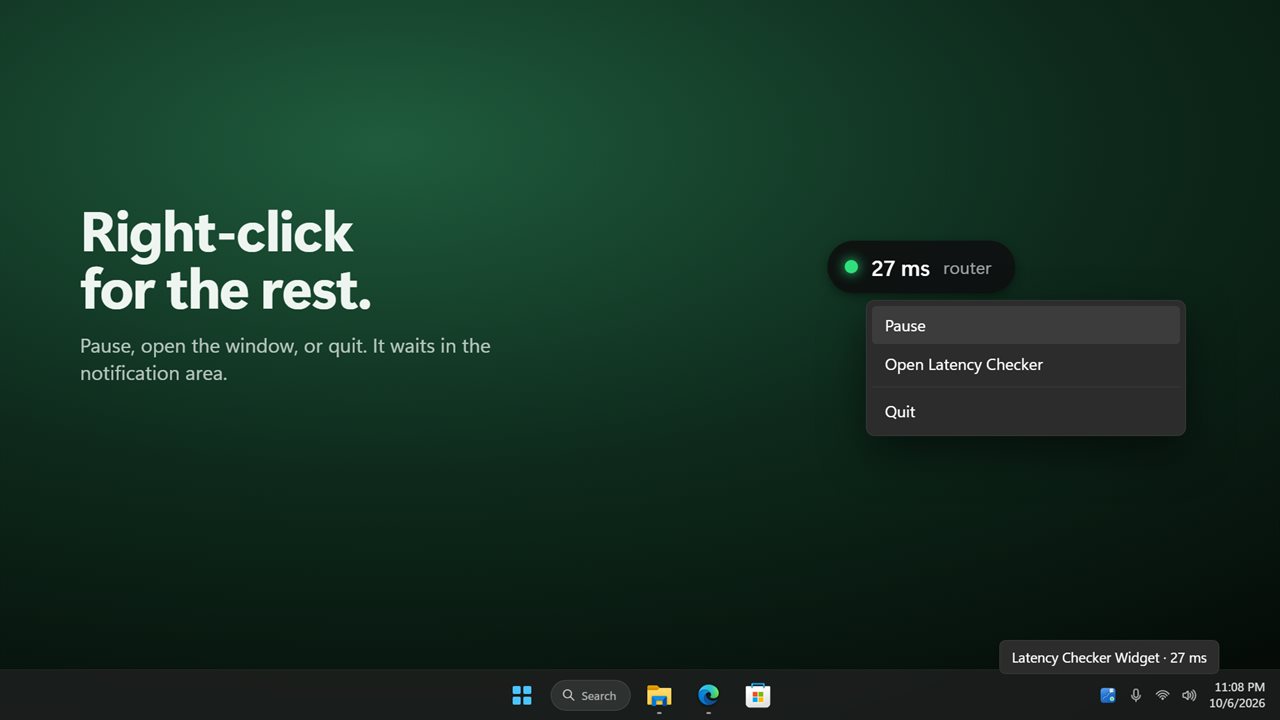Launch Microsoft Edge from the taskbar
Image resolution: width=1280 pixels, height=720 pixels.
tap(708, 695)
